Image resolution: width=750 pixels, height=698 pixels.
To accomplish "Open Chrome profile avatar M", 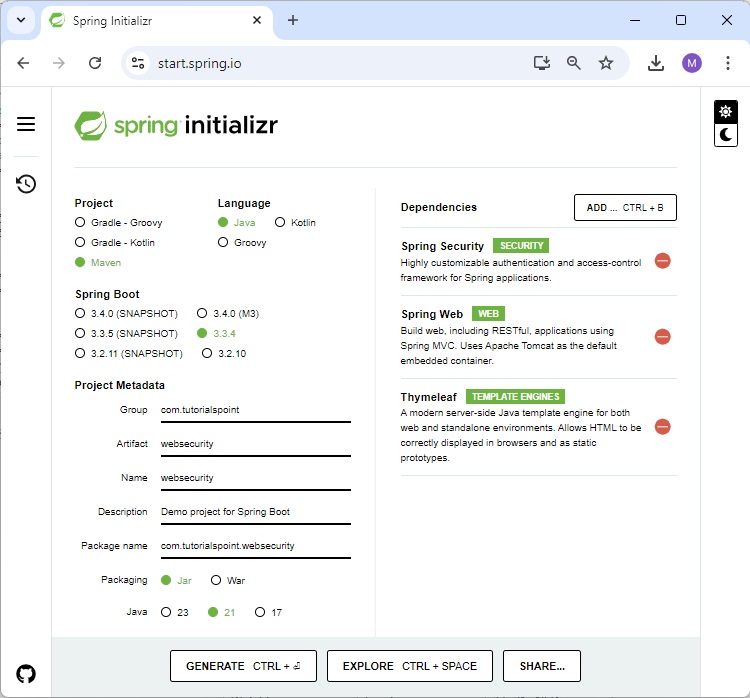I will tap(692, 63).
